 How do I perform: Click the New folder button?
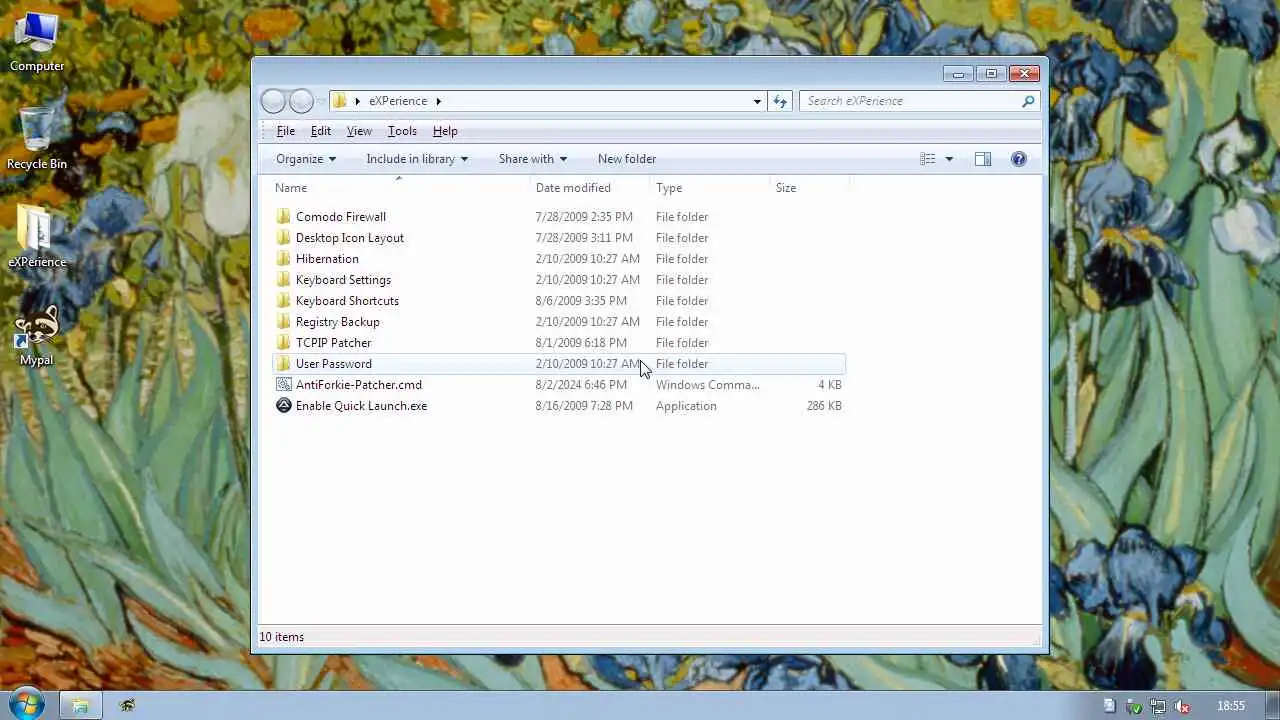[627, 159]
